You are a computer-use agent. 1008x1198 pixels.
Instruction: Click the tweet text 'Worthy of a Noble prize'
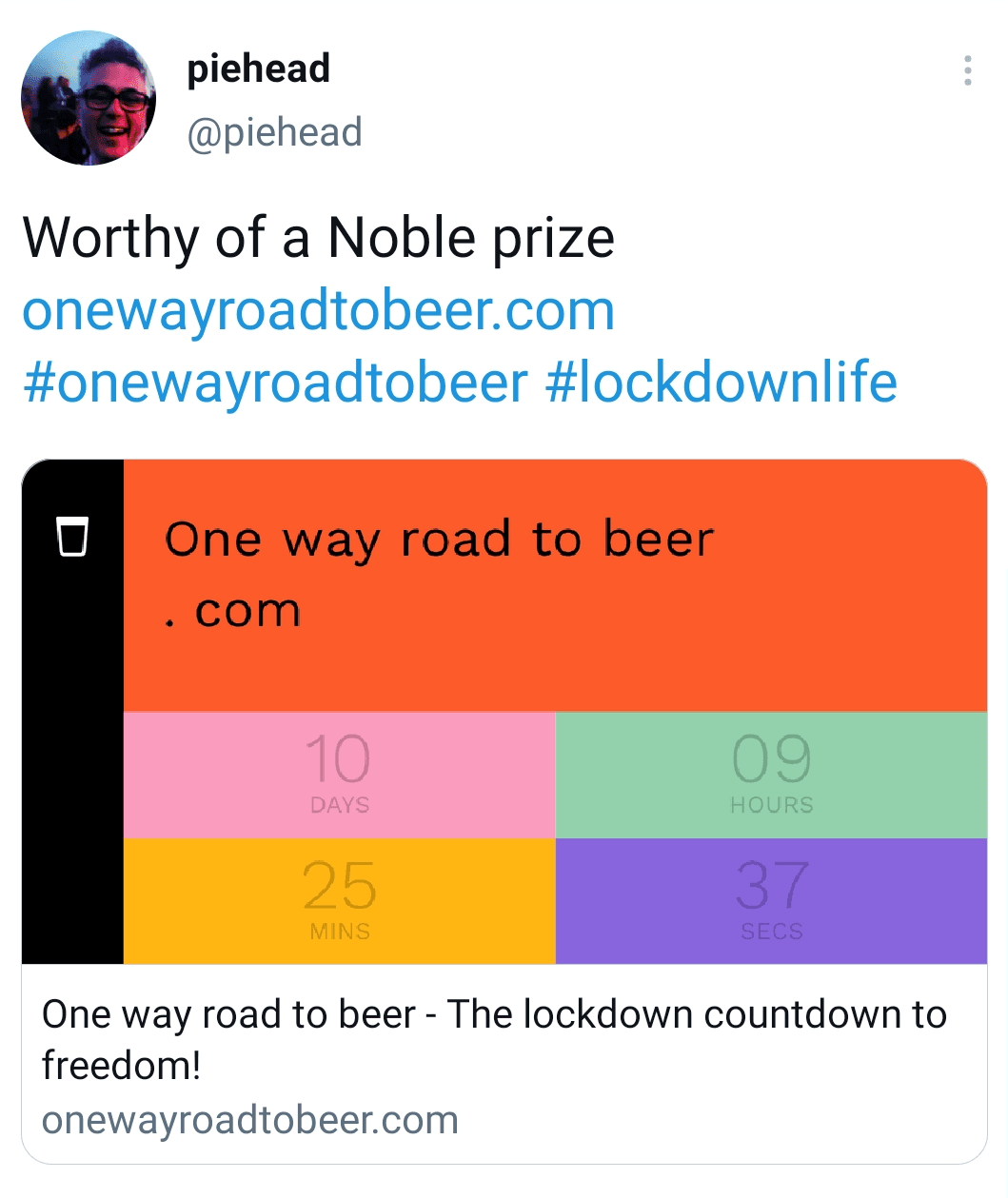click(x=318, y=238)
